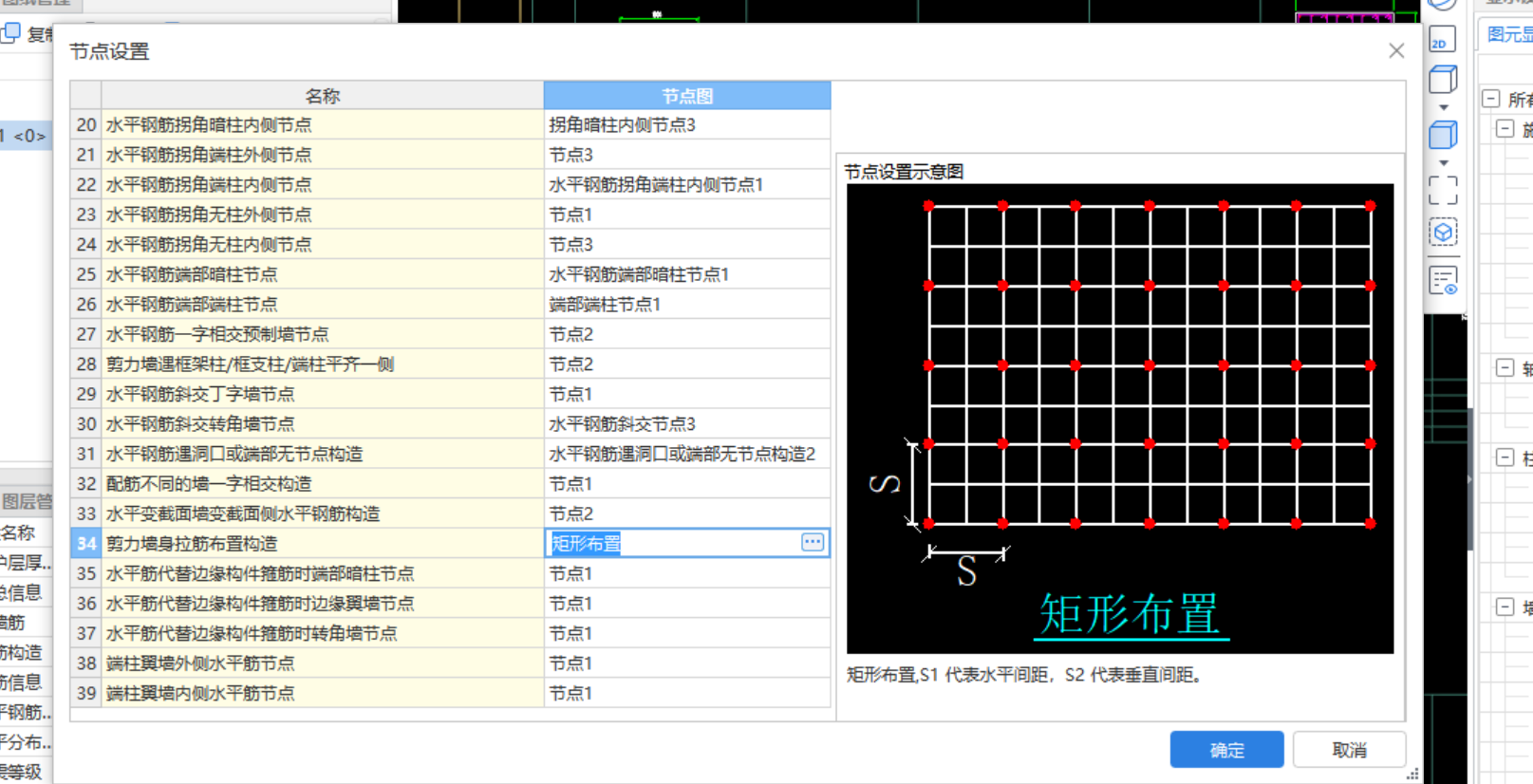Select row 22 水平钢筋拐角端柱内侧节点 name
This screenshot has height=784, width=1533.
coord(323,185)
